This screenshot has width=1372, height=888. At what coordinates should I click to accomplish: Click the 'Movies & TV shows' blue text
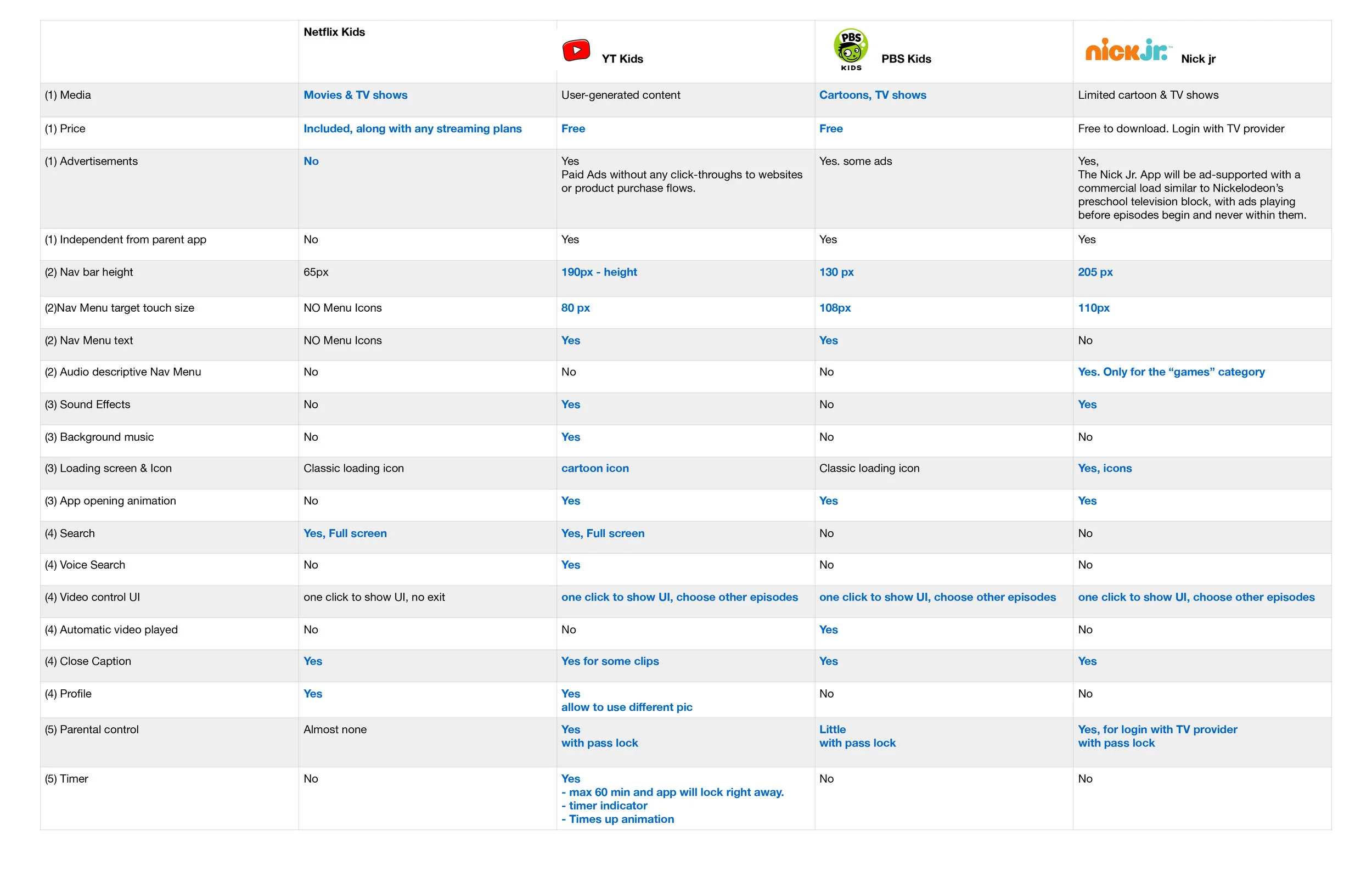click(355, 95)
